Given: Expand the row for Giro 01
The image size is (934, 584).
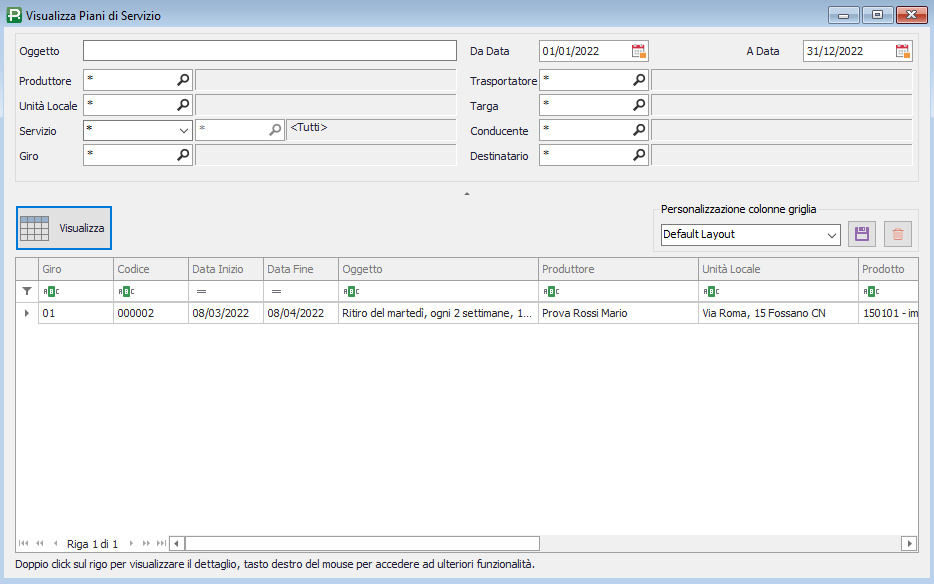Looking at the screenshot, I should pos(26,313).
